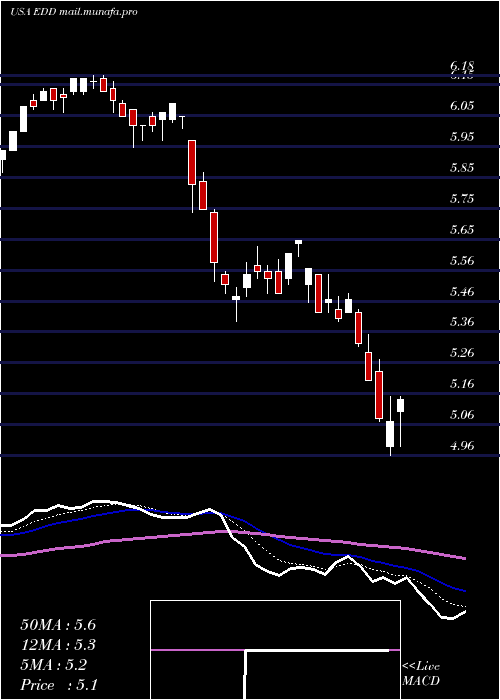This screenshot has width=500, height=700.
Task: Click the 5.16 price axis label
Action: [x=462, y=384]
